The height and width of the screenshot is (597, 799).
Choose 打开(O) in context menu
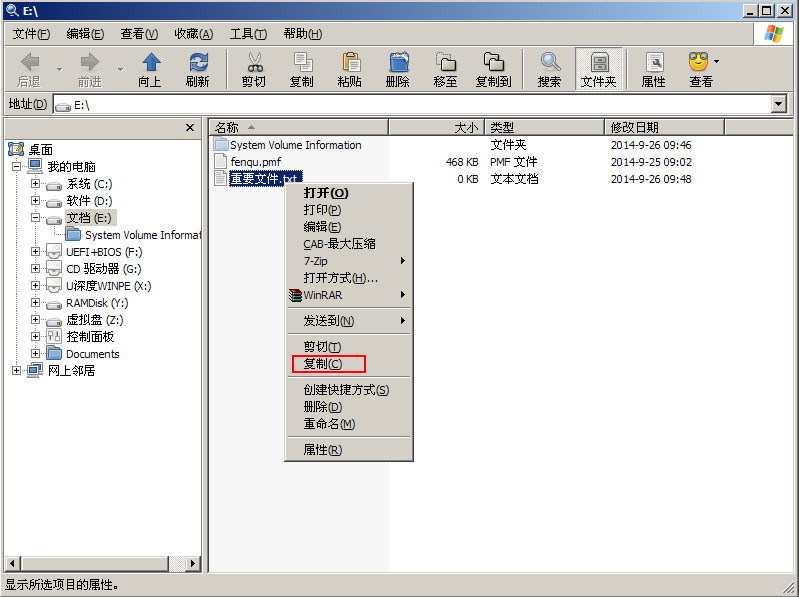point(349,193)
